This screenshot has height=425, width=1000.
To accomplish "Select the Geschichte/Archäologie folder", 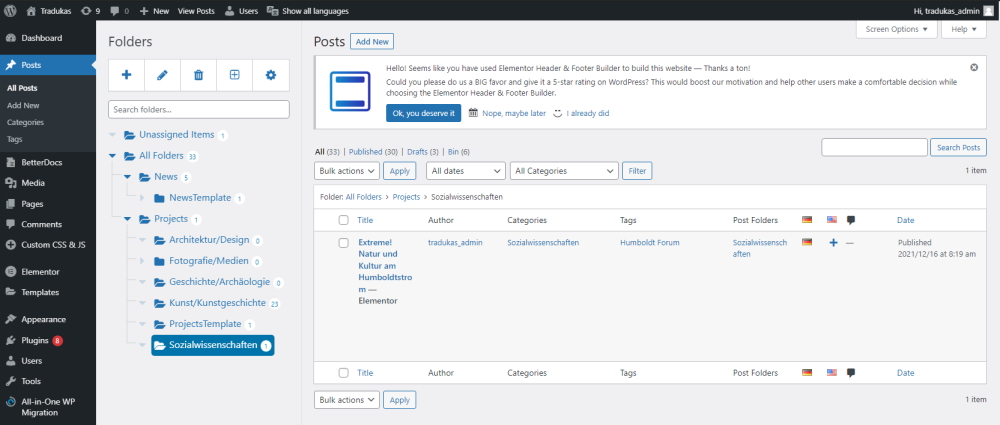I will click(x=219, y=282).
